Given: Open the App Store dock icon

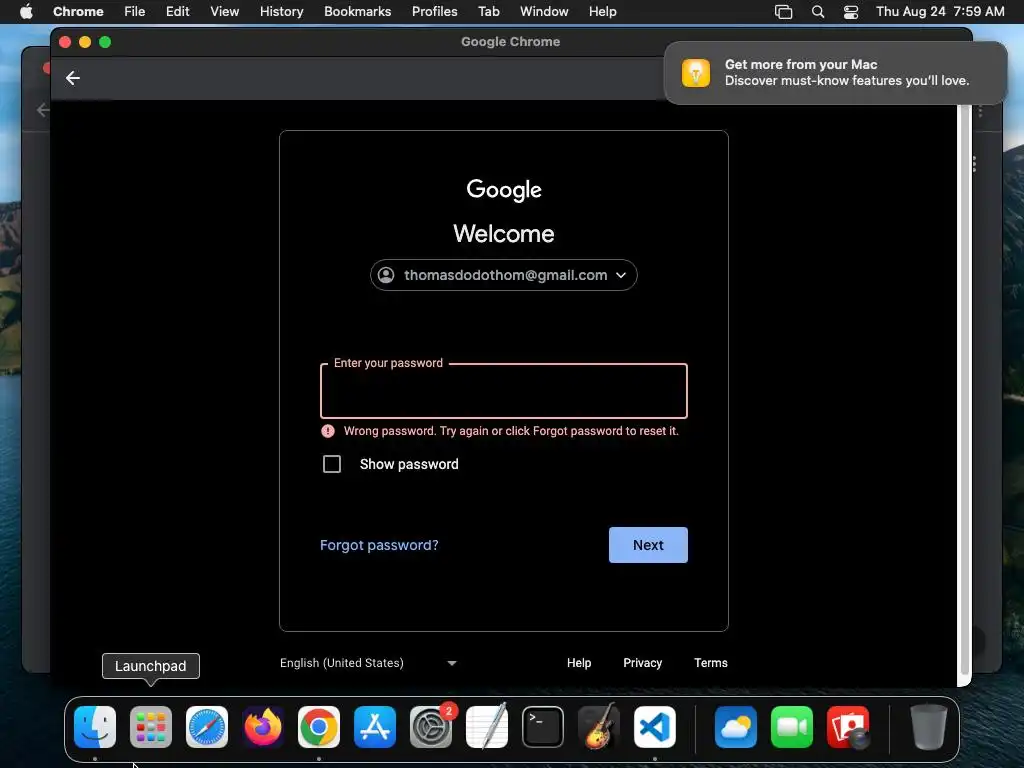Looking at the screenshot, I should (375, 727).
